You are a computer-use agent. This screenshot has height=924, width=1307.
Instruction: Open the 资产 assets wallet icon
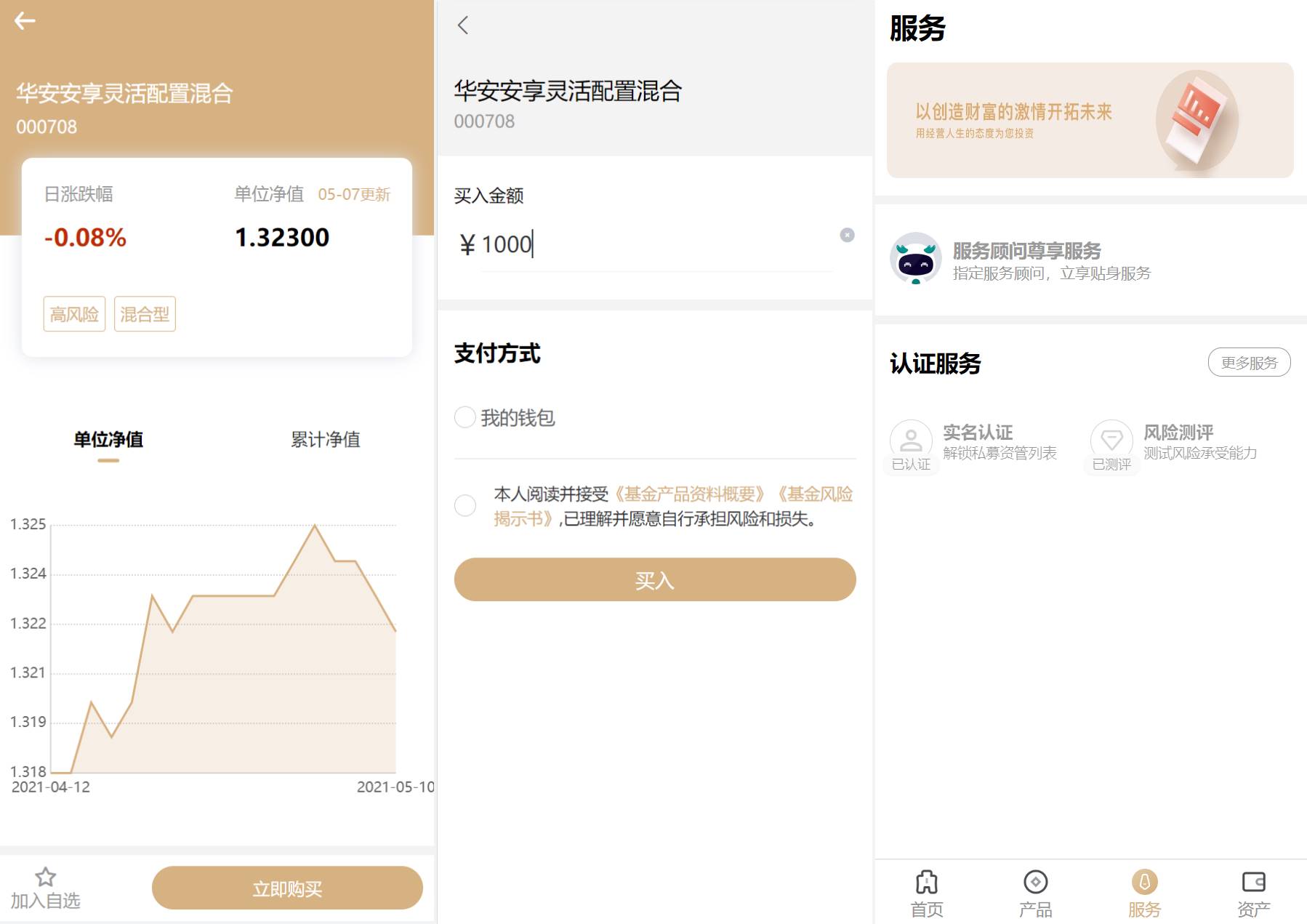click(x=1253, y=882)
